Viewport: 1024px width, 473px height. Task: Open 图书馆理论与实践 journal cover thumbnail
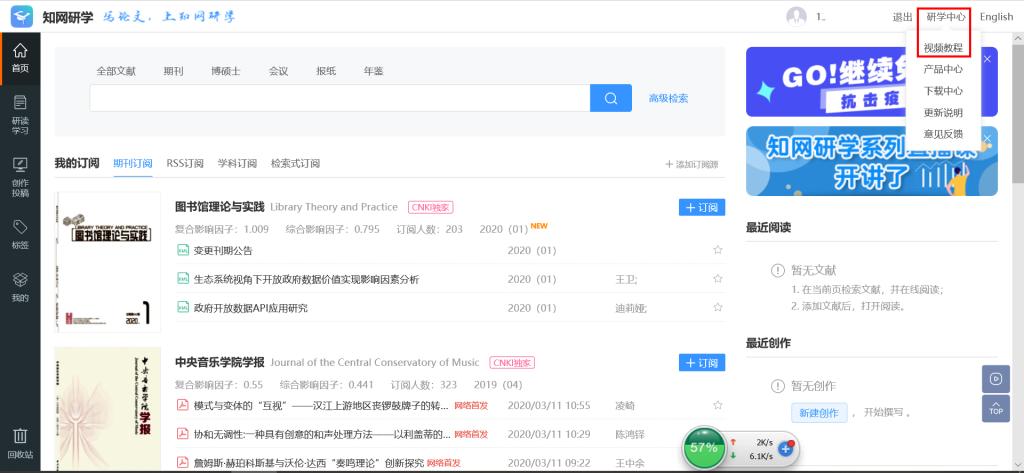108,262
